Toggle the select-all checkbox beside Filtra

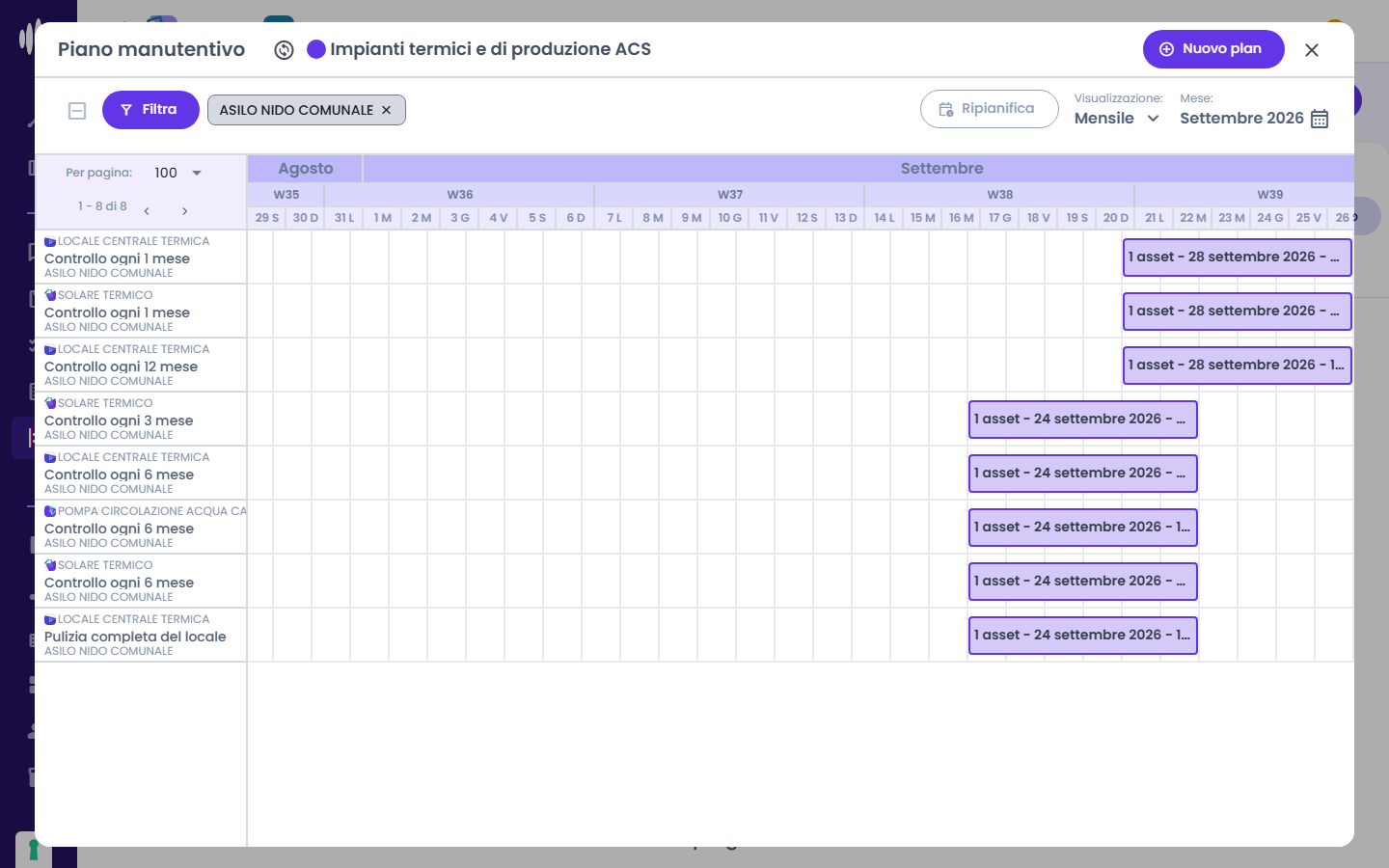pyautogui.click(x=77, y=111)
